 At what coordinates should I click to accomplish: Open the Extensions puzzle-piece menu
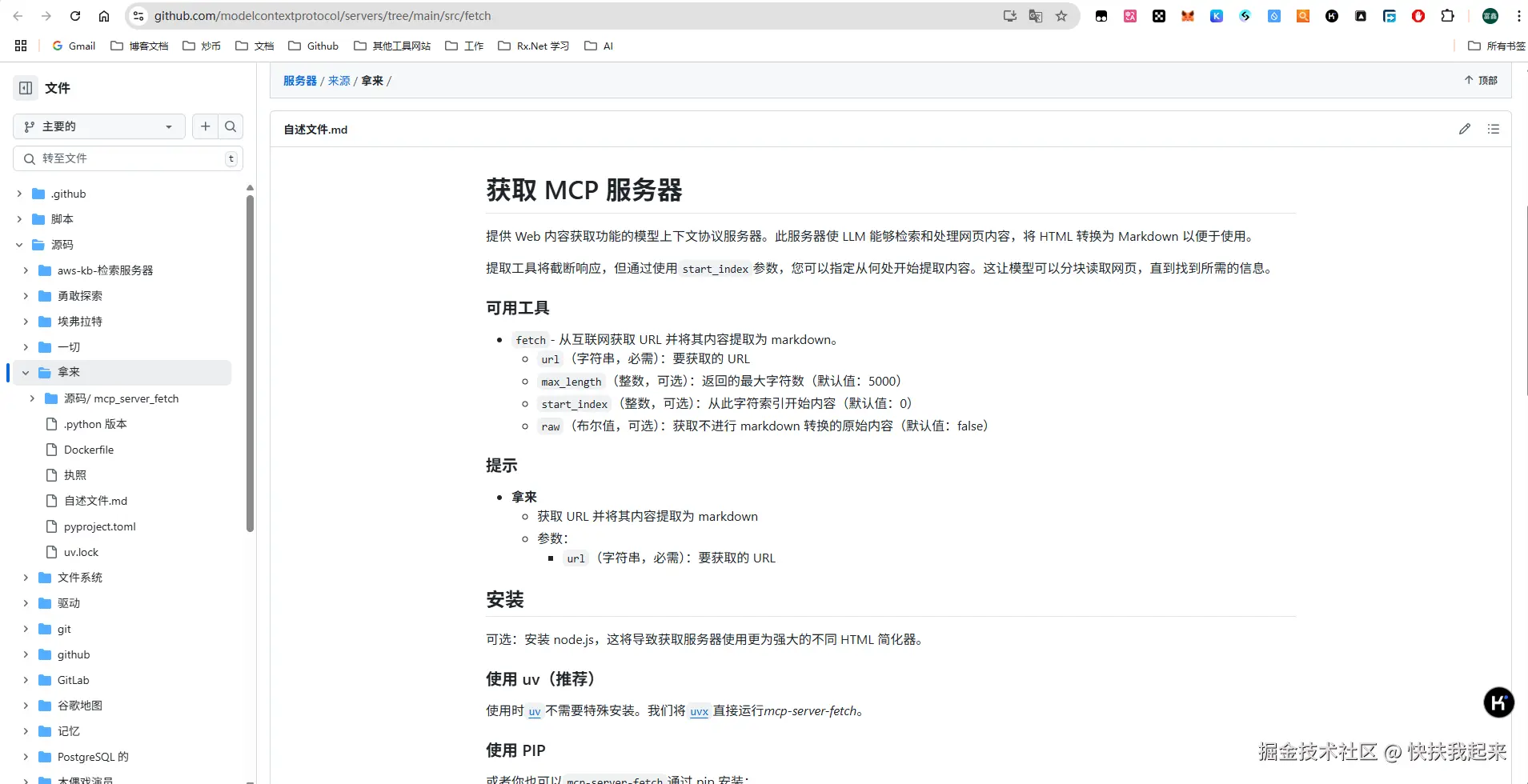[1447, 16]
